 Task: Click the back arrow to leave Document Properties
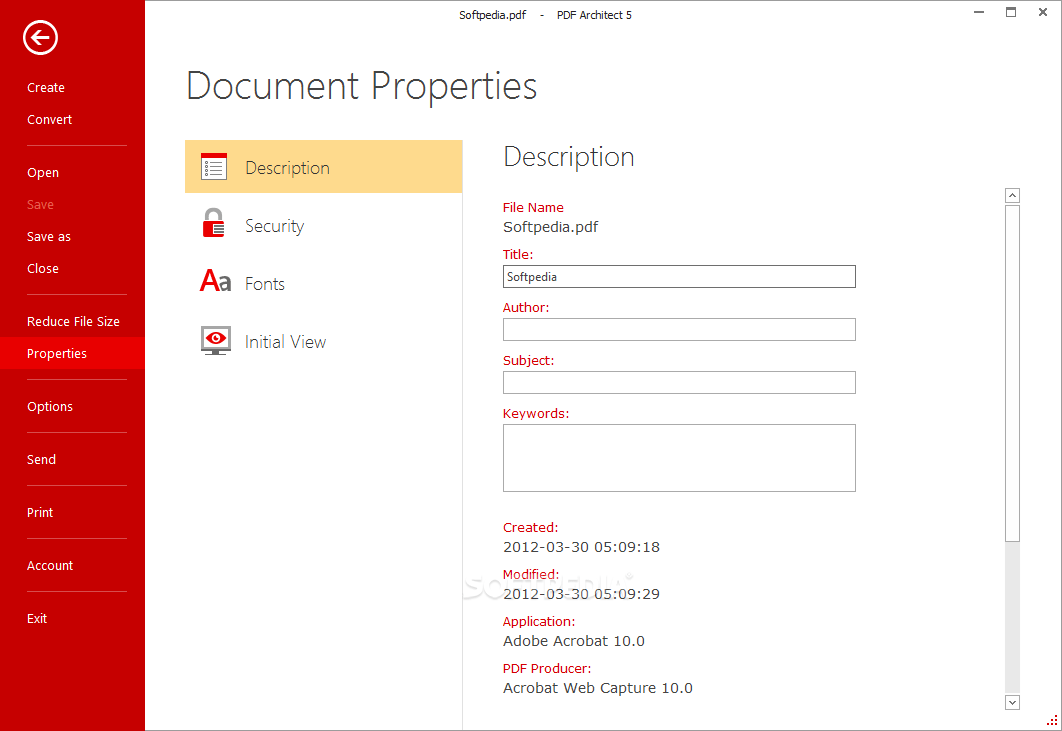tap(39, 38)
